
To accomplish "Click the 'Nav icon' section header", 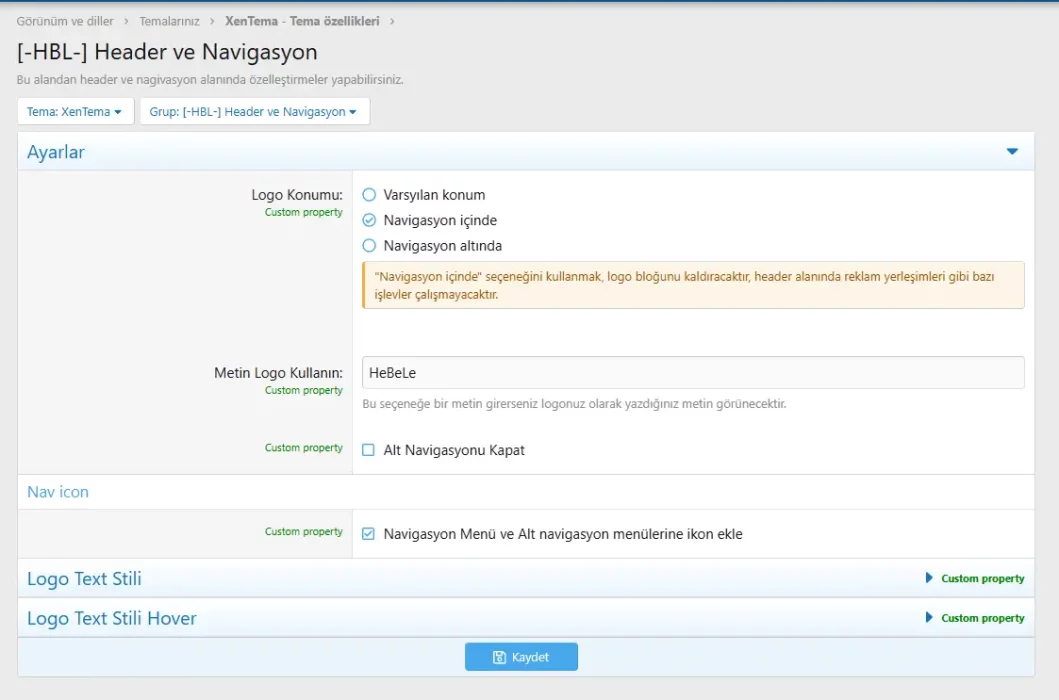I will tap(57, 491).
